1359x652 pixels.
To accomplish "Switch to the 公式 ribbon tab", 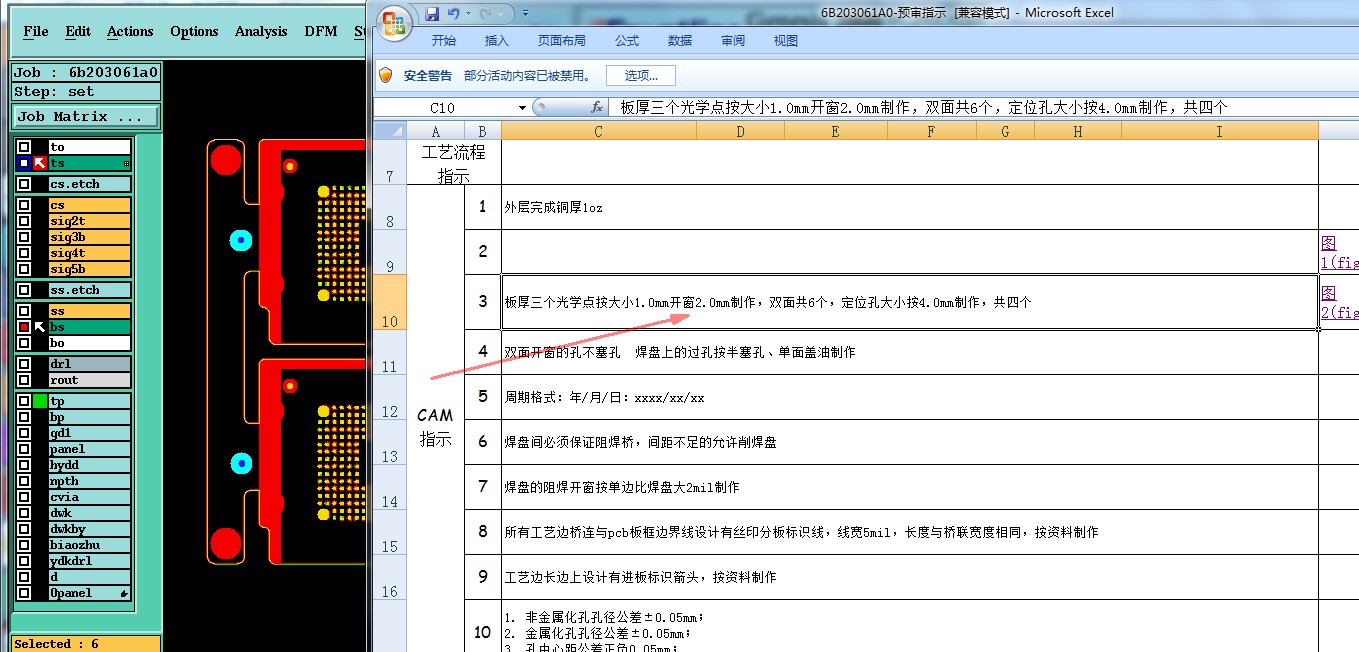I will pos(627,41).
